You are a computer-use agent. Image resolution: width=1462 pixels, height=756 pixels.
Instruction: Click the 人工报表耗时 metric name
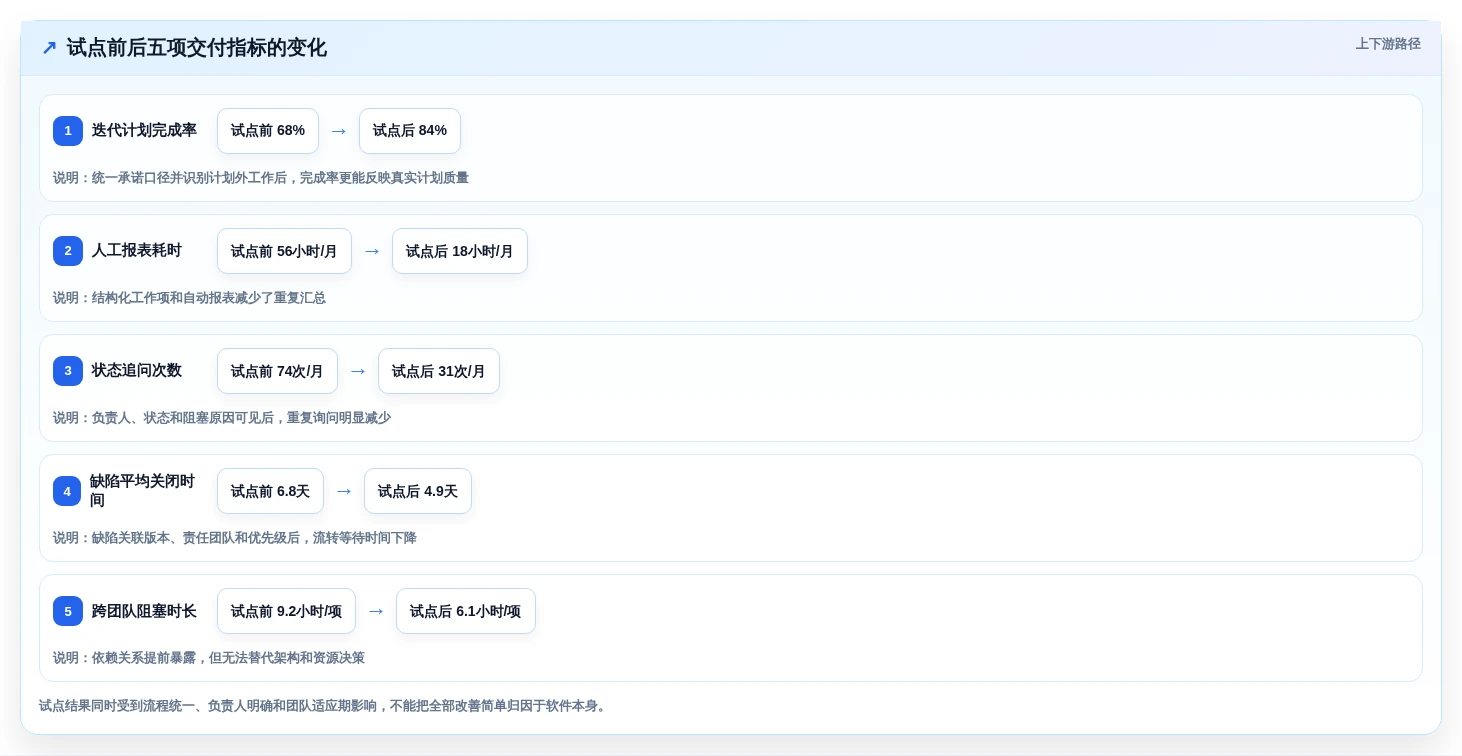pyautogui.click(x=137, y=251)
